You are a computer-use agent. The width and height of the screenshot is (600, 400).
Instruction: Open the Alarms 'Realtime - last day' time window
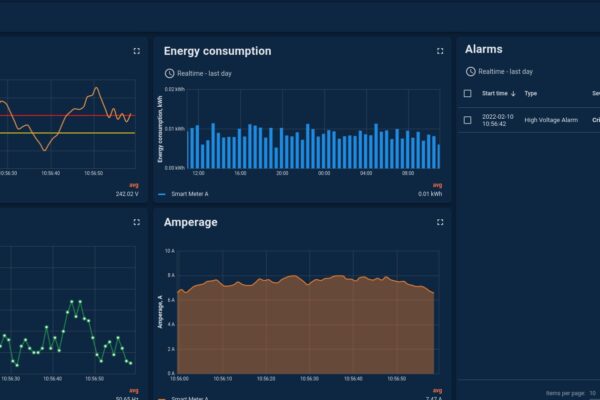[505, 72]
